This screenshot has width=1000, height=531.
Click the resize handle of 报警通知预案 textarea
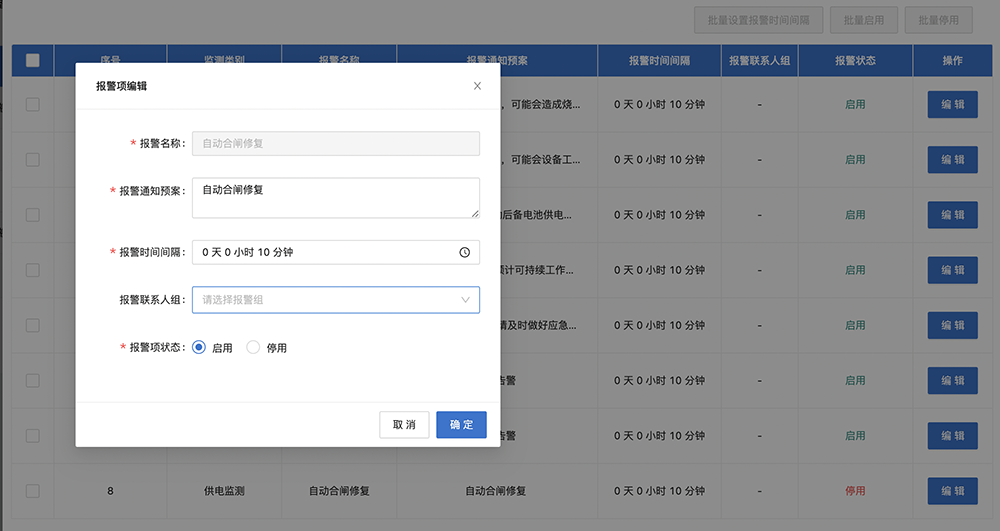[x=475, y=214]
